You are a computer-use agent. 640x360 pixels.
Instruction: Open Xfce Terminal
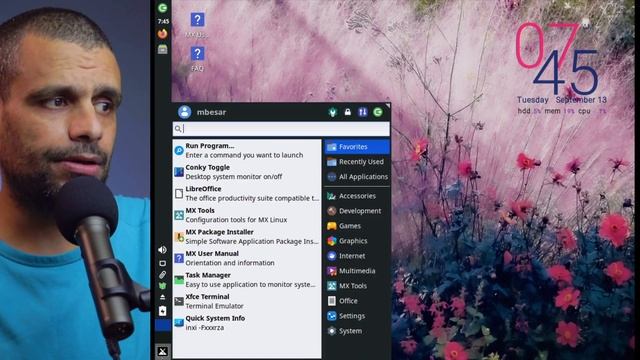(x=247, y=302)
